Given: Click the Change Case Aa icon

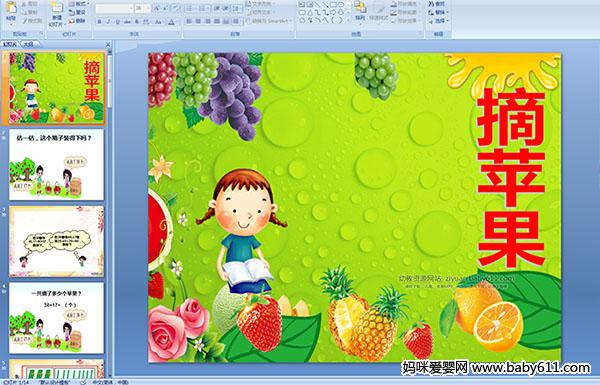Looking at the screenshot, I should (x=158, y=22).
